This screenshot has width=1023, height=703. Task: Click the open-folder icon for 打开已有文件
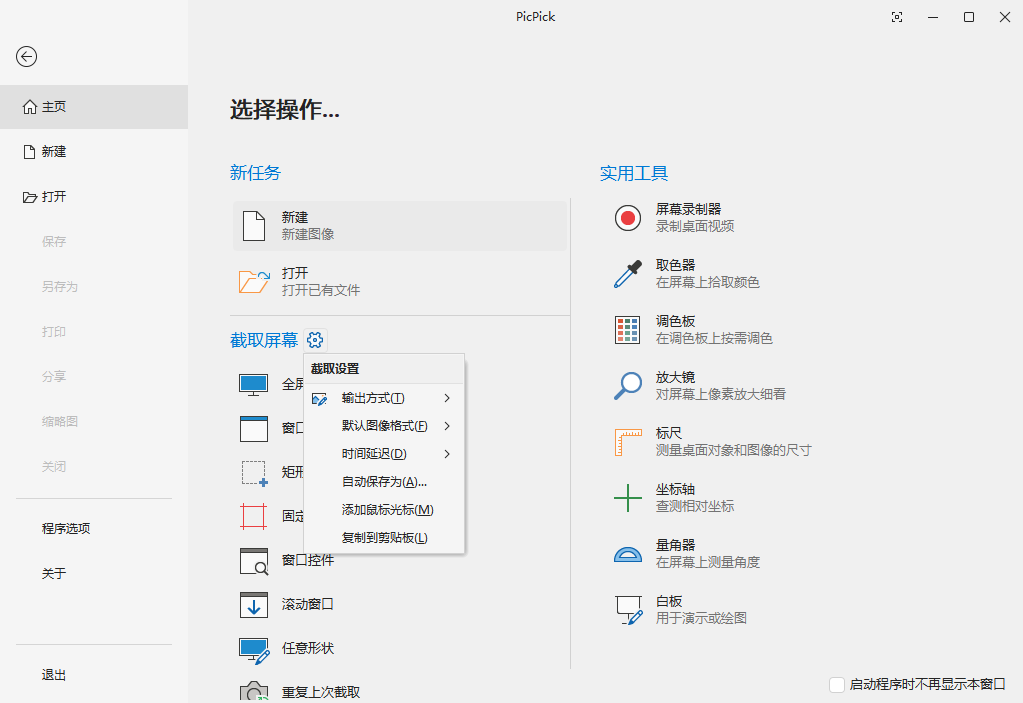[x=254, y=281]
